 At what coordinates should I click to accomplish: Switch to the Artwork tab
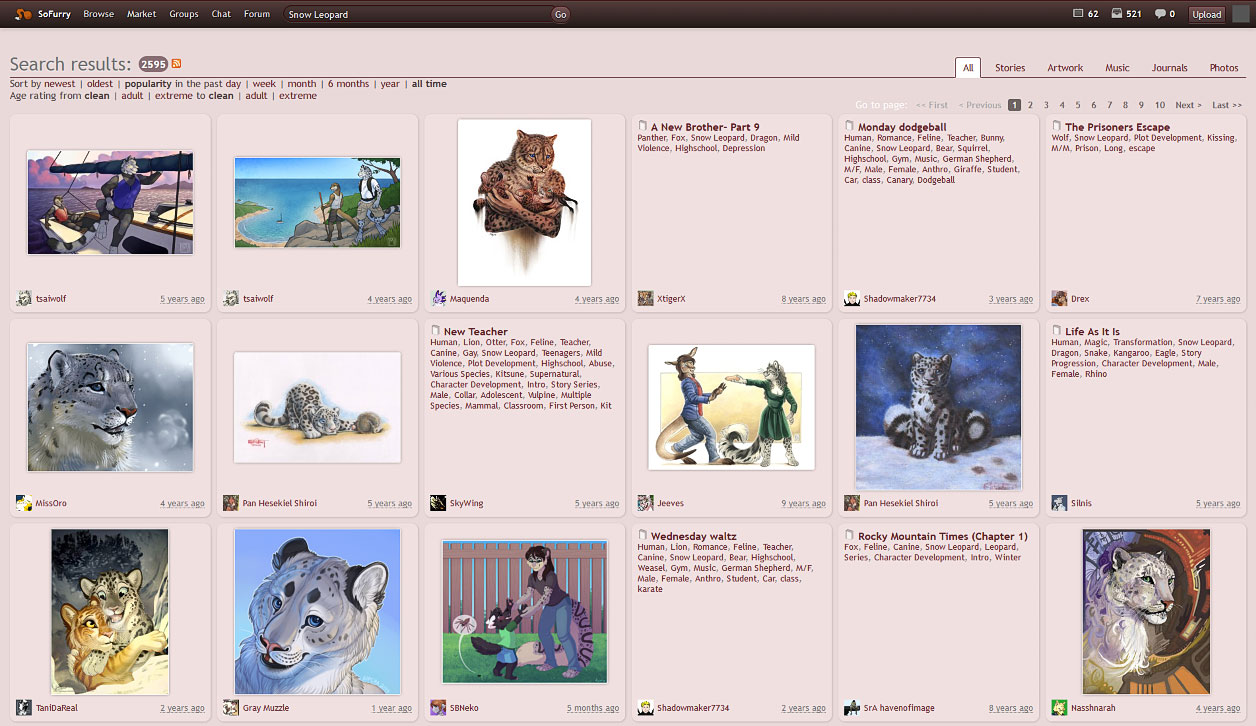[x=1064, y=67]
